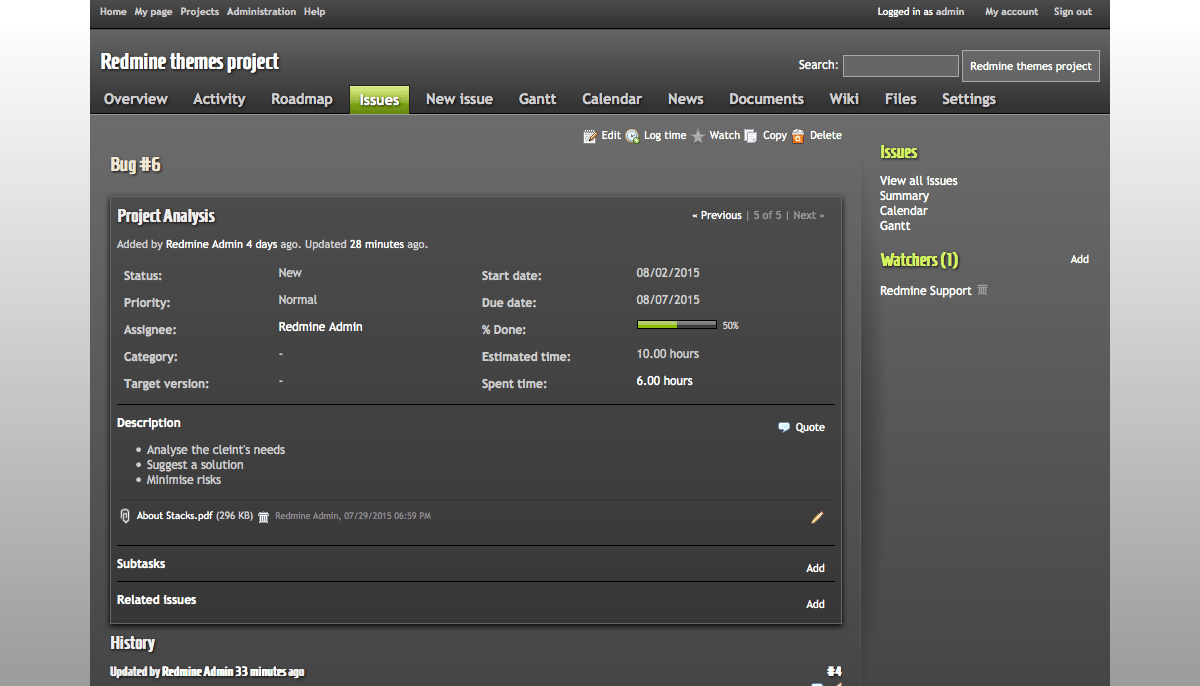This screenshot has width=1200, height=686.
Task: Open the Overview tab
Action: click(x=136, y=99)
